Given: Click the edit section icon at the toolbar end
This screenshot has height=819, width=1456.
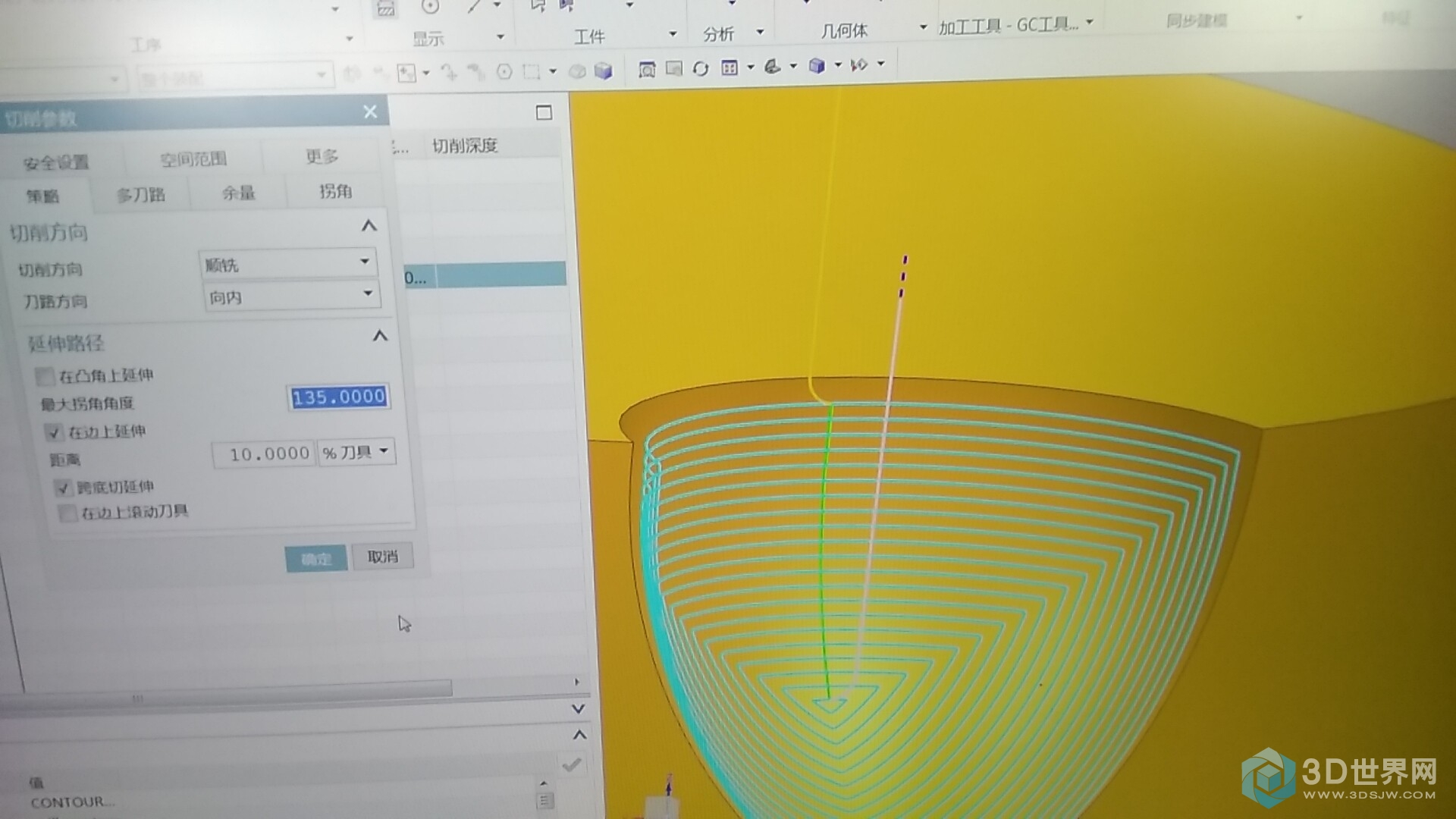Looking at the screenshot, I should (x=859, y=65).
